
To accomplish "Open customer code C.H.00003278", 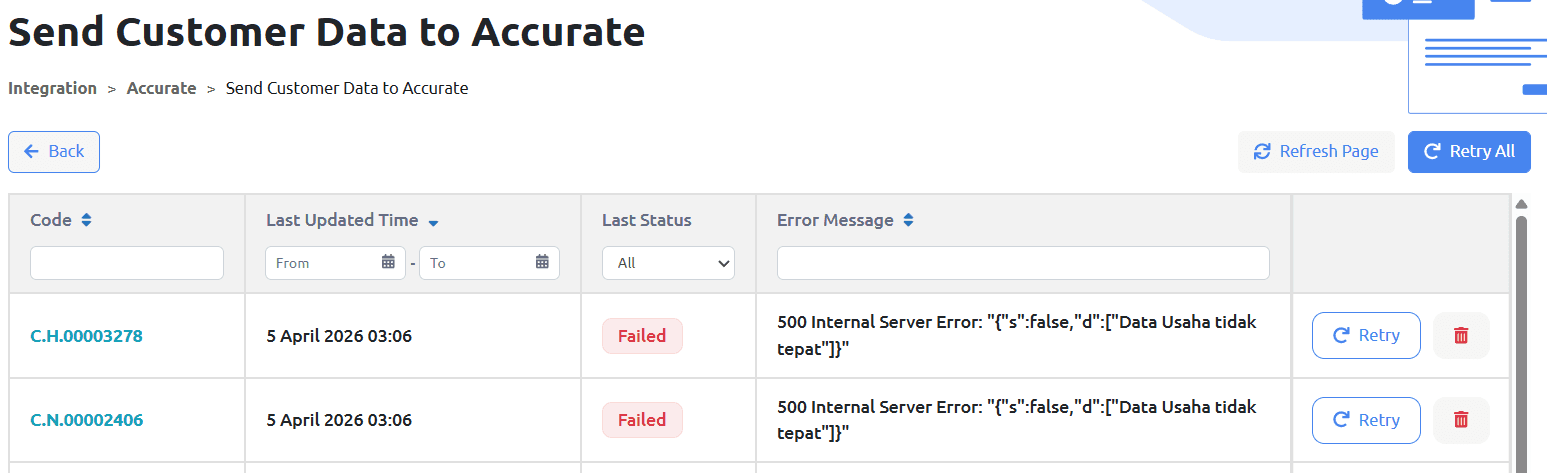I will [x=87, y=336].
